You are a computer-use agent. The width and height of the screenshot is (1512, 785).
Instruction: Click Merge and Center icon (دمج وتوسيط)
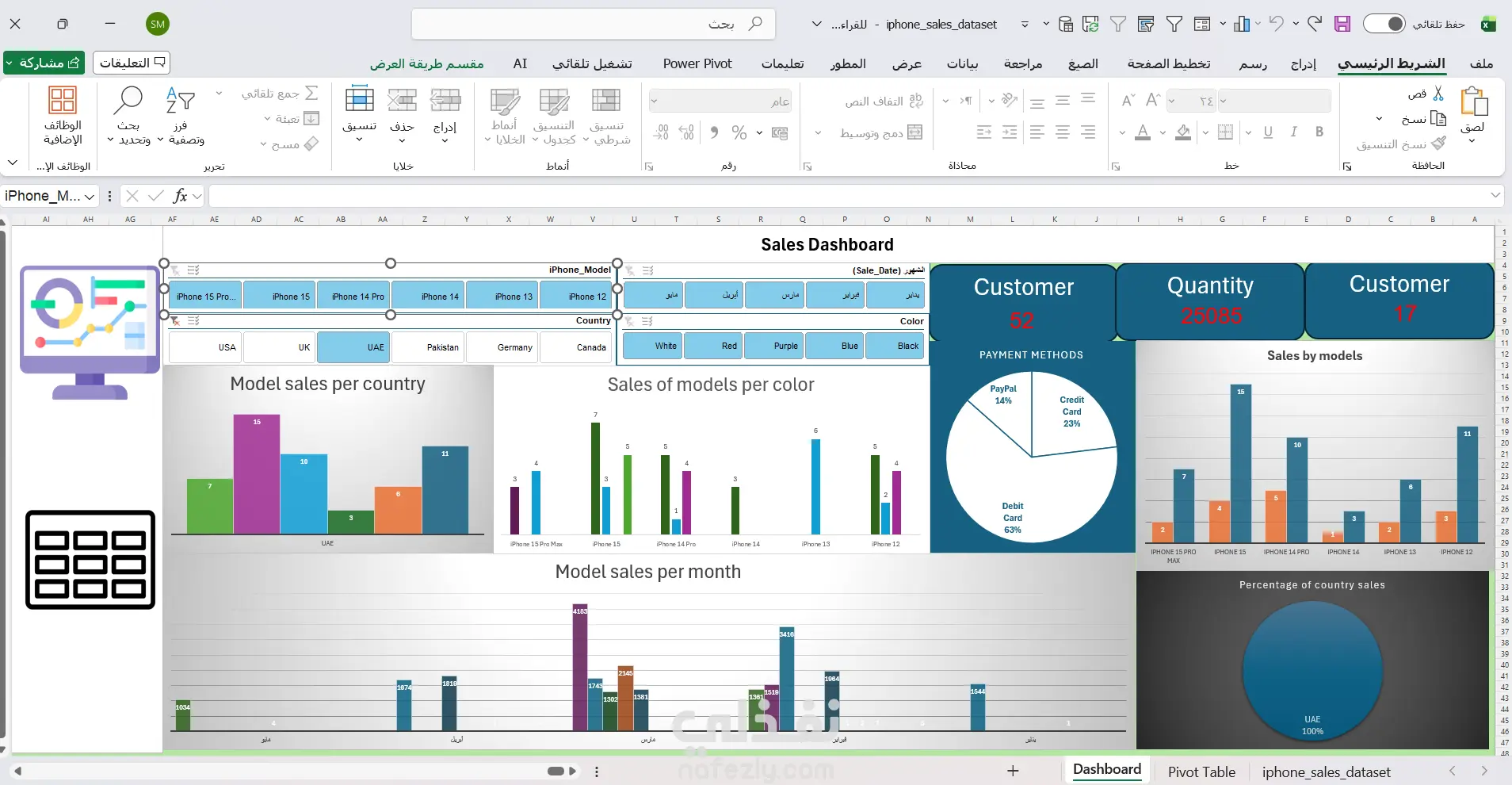(x=915, y=132)
